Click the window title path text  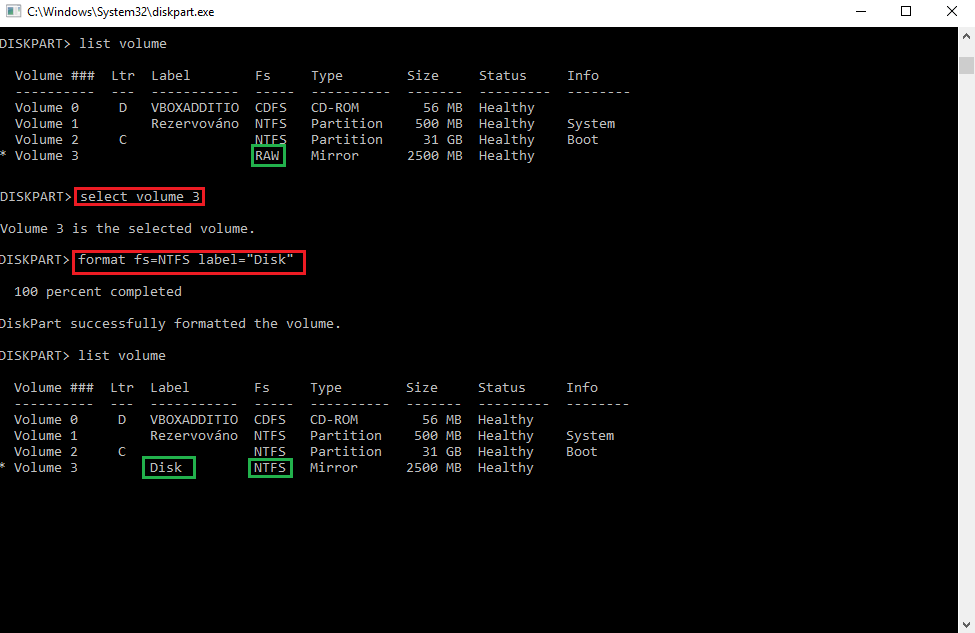[x=120, y=12]
